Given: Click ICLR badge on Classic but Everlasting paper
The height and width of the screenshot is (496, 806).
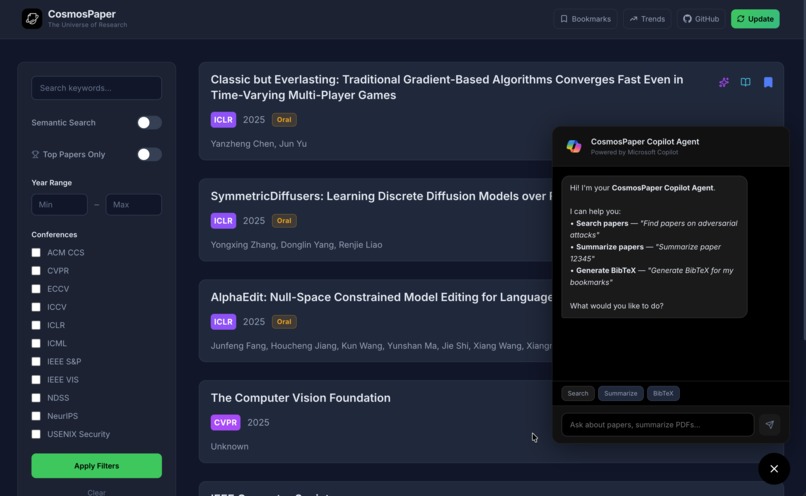Looking at the screenshot, I should click(223, 120).
